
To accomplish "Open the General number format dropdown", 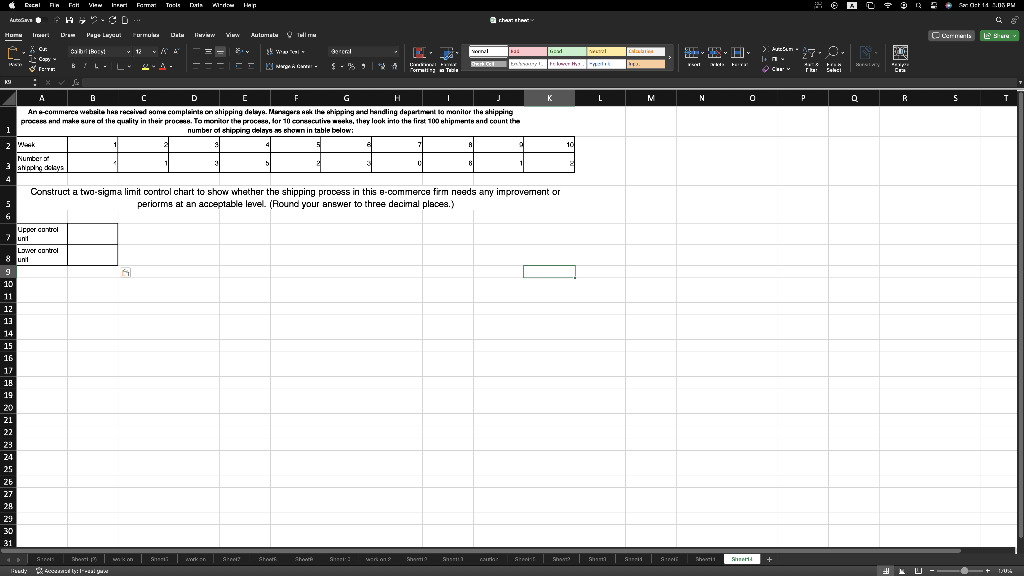I will pyautogui.click(x=394, y=50).
